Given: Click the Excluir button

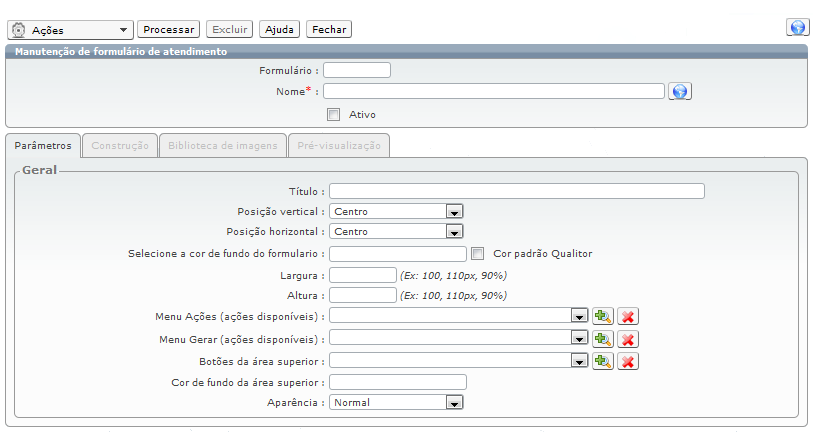Looking at the screenshot, I should coord(229,30).
